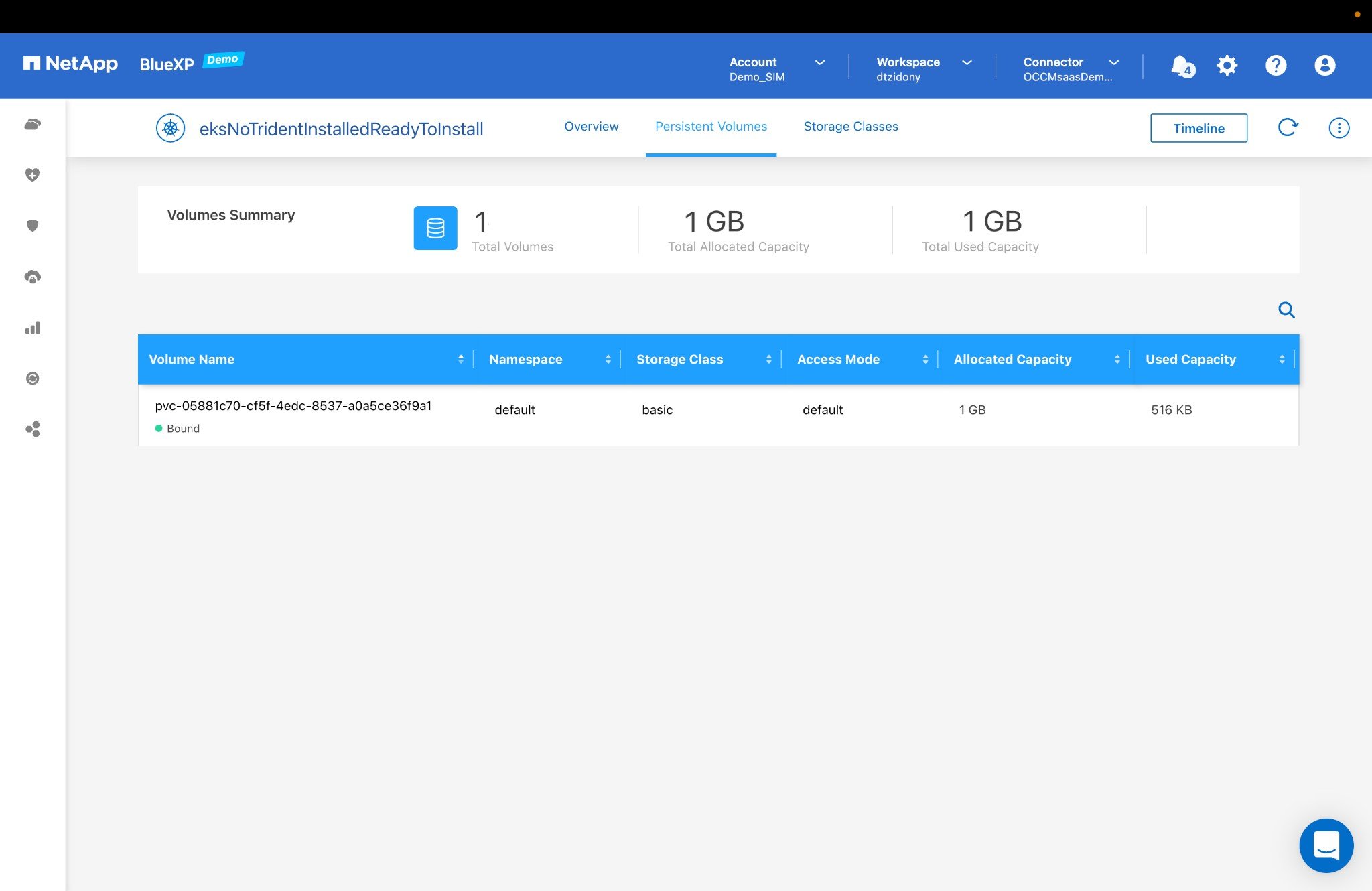Screen dimensions: 1372x891
Task: Open the user profile icon
Action: tap(1324, 66)
